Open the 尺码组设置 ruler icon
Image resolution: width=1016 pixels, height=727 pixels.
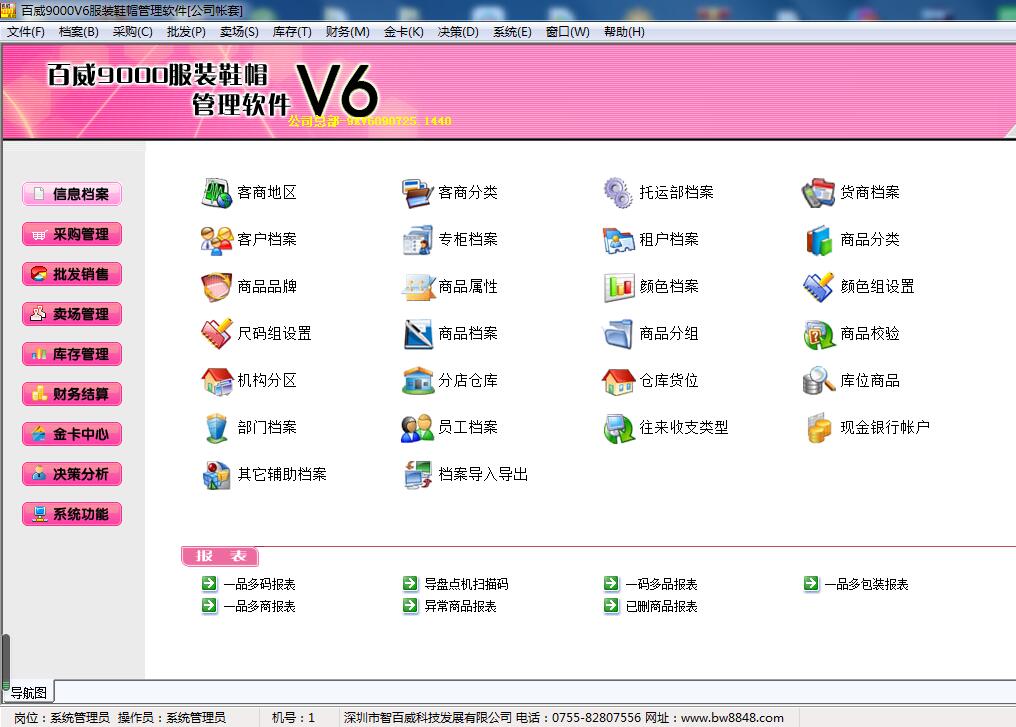216,334
